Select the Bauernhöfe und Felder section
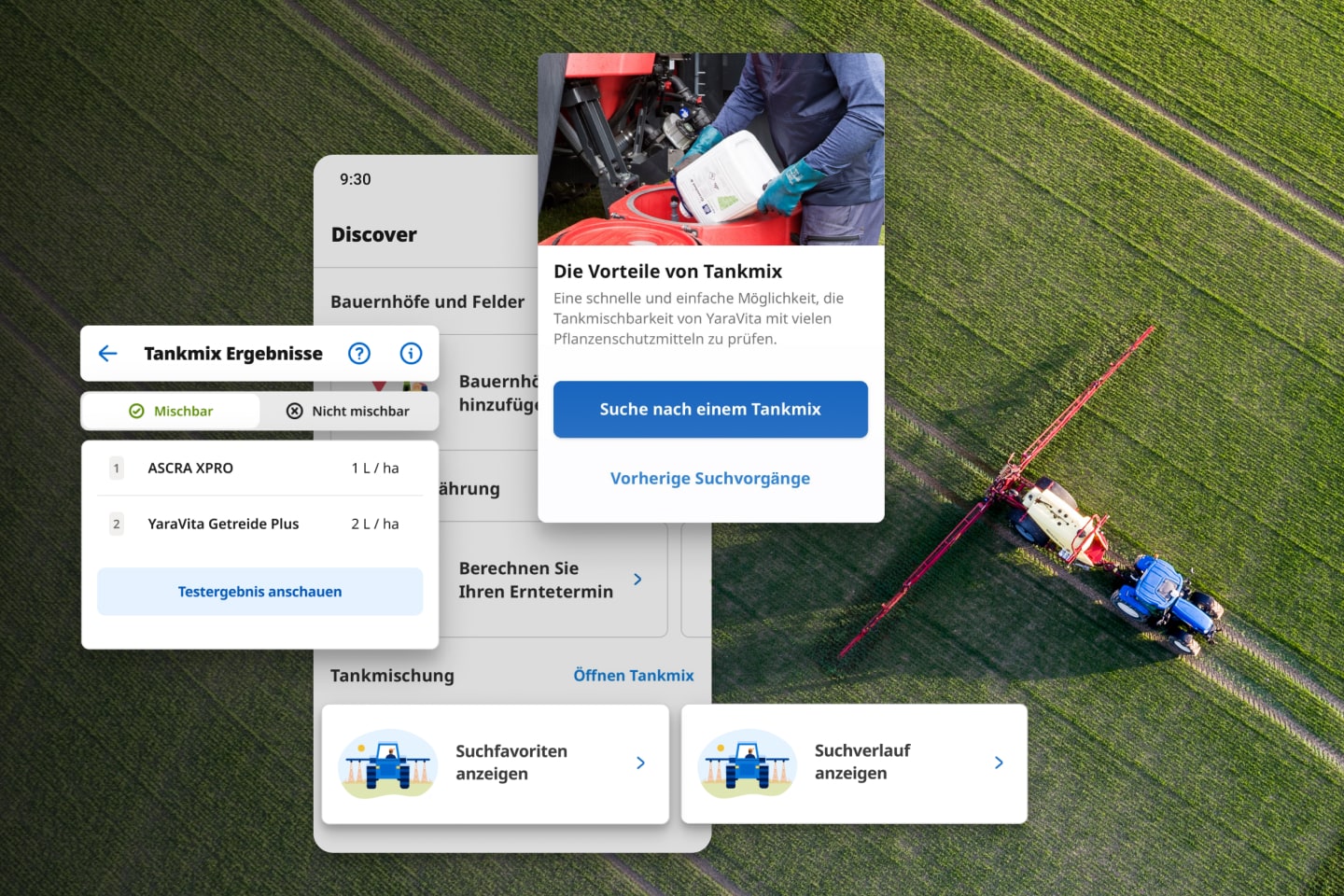 (x=427, y=301)
